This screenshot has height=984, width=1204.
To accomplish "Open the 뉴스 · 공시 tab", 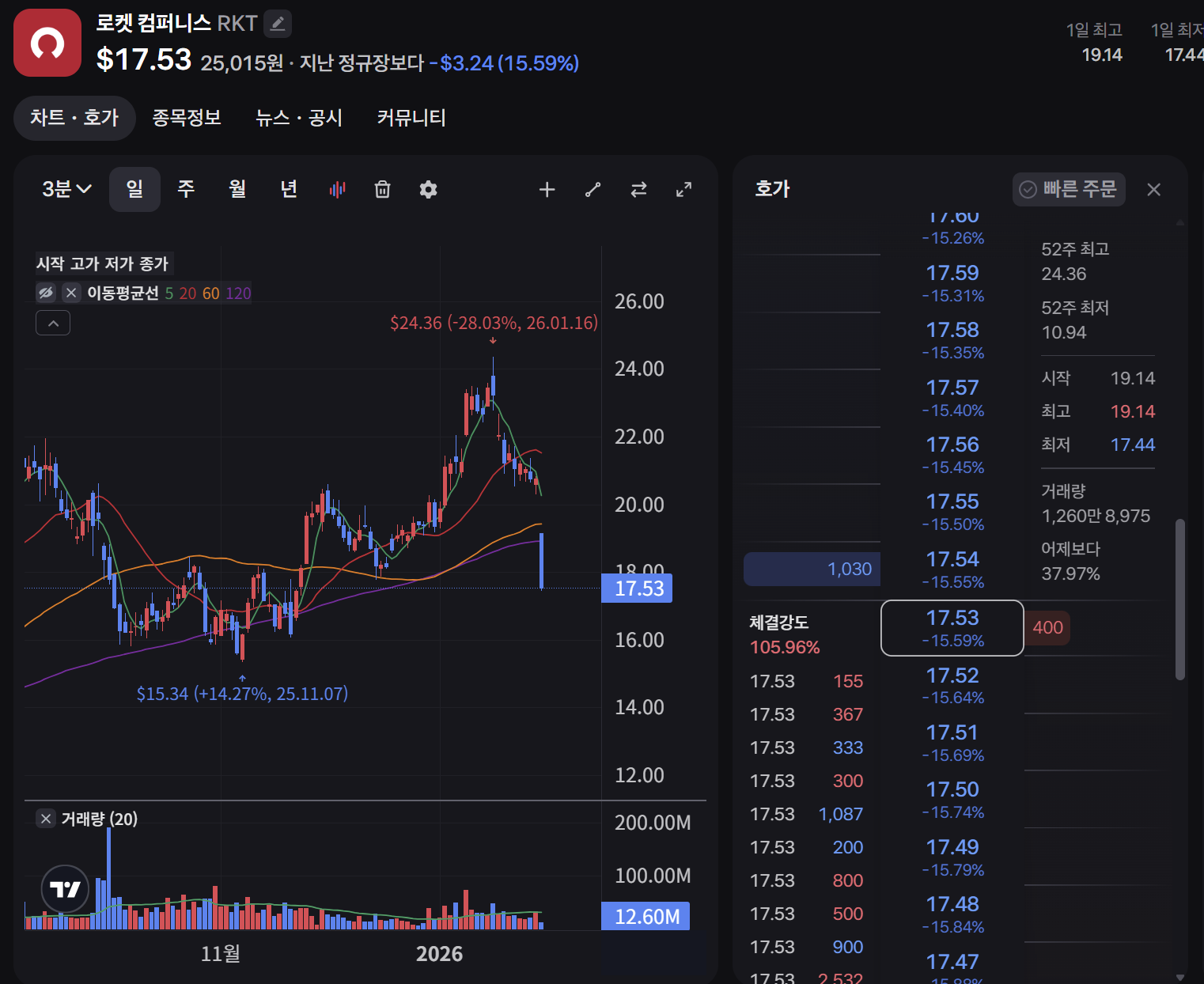I will pyautogui.click(x=299, y=118).
